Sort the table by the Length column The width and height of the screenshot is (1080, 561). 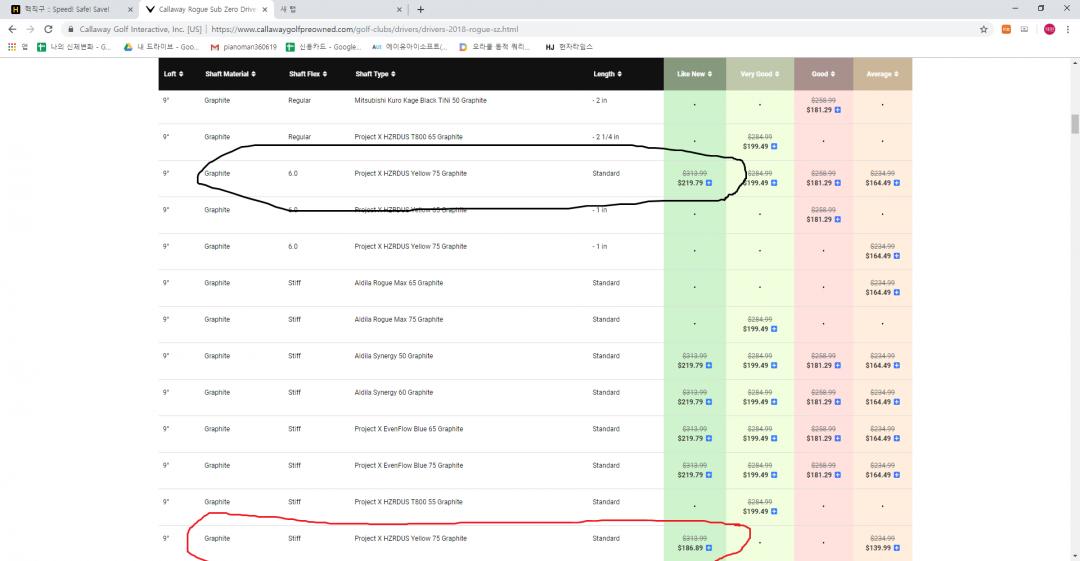click(x=607, y=74)
